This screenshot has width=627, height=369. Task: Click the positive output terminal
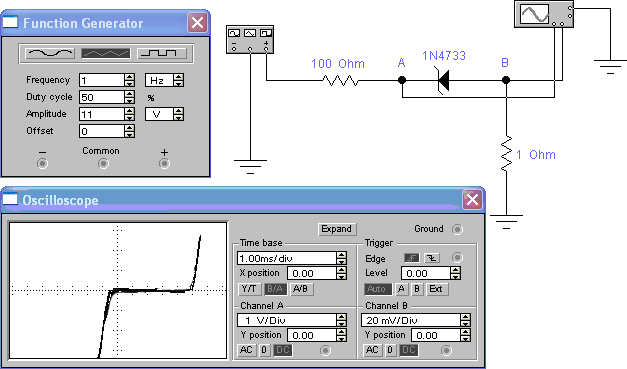[164, 164]
